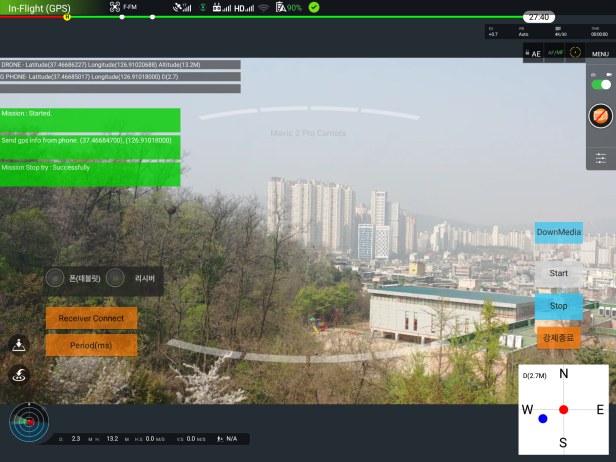Open the camera MENU
The height and width of the screenshot is (462, 616).
pos(600,54)
